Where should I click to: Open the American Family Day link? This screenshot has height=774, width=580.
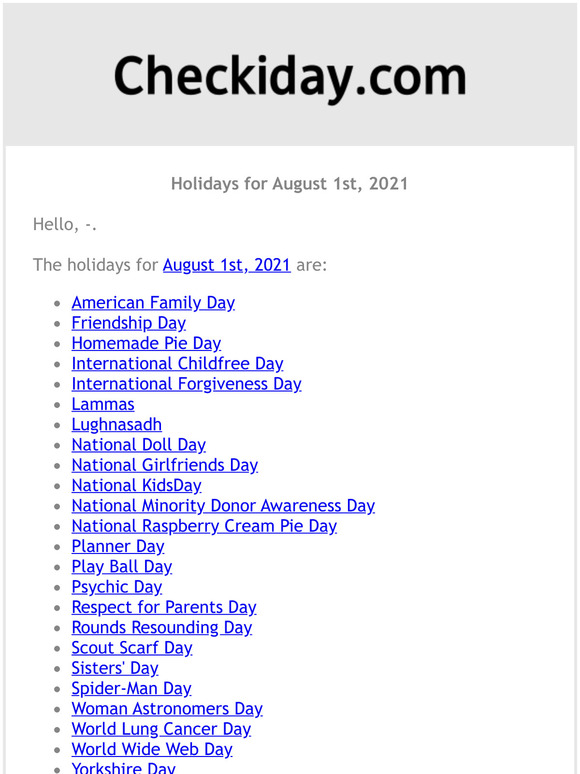[153, 303]
